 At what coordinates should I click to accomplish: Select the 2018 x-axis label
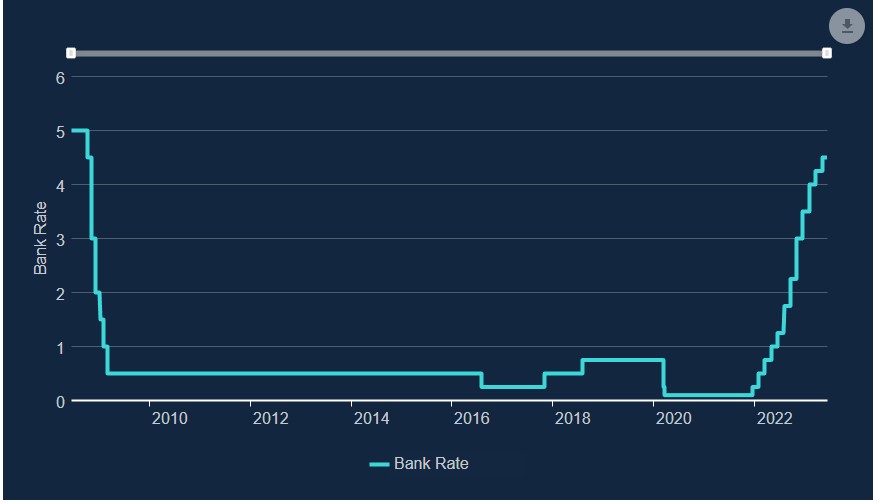coord(573,418)
